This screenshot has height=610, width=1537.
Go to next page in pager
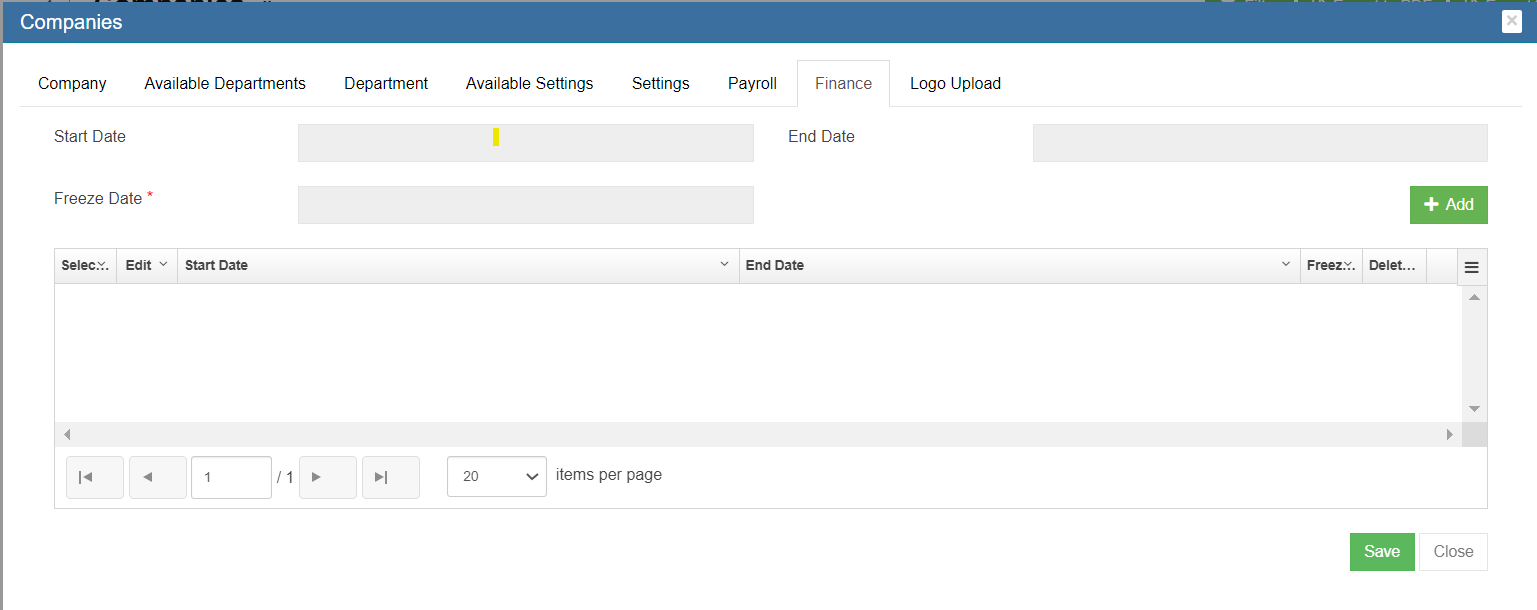tap(327, 477)
